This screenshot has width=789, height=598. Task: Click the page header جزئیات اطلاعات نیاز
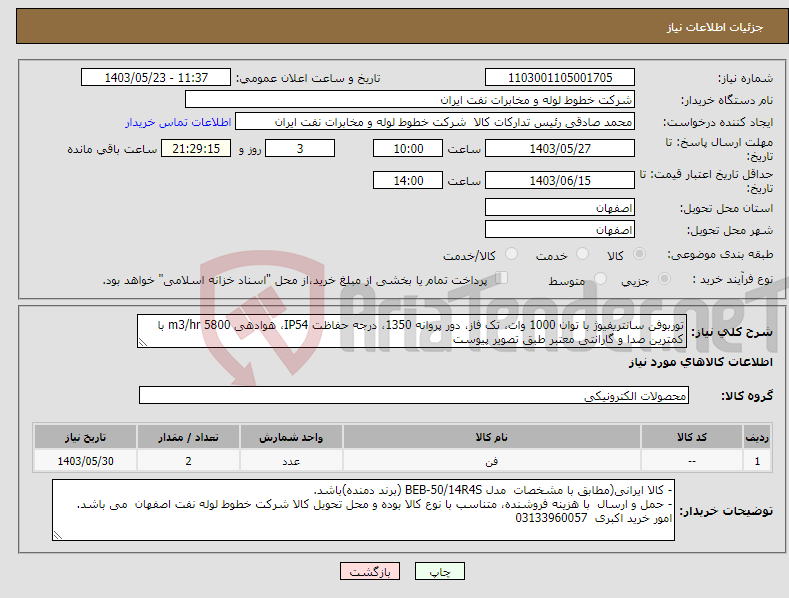click(x=715, y=27)
